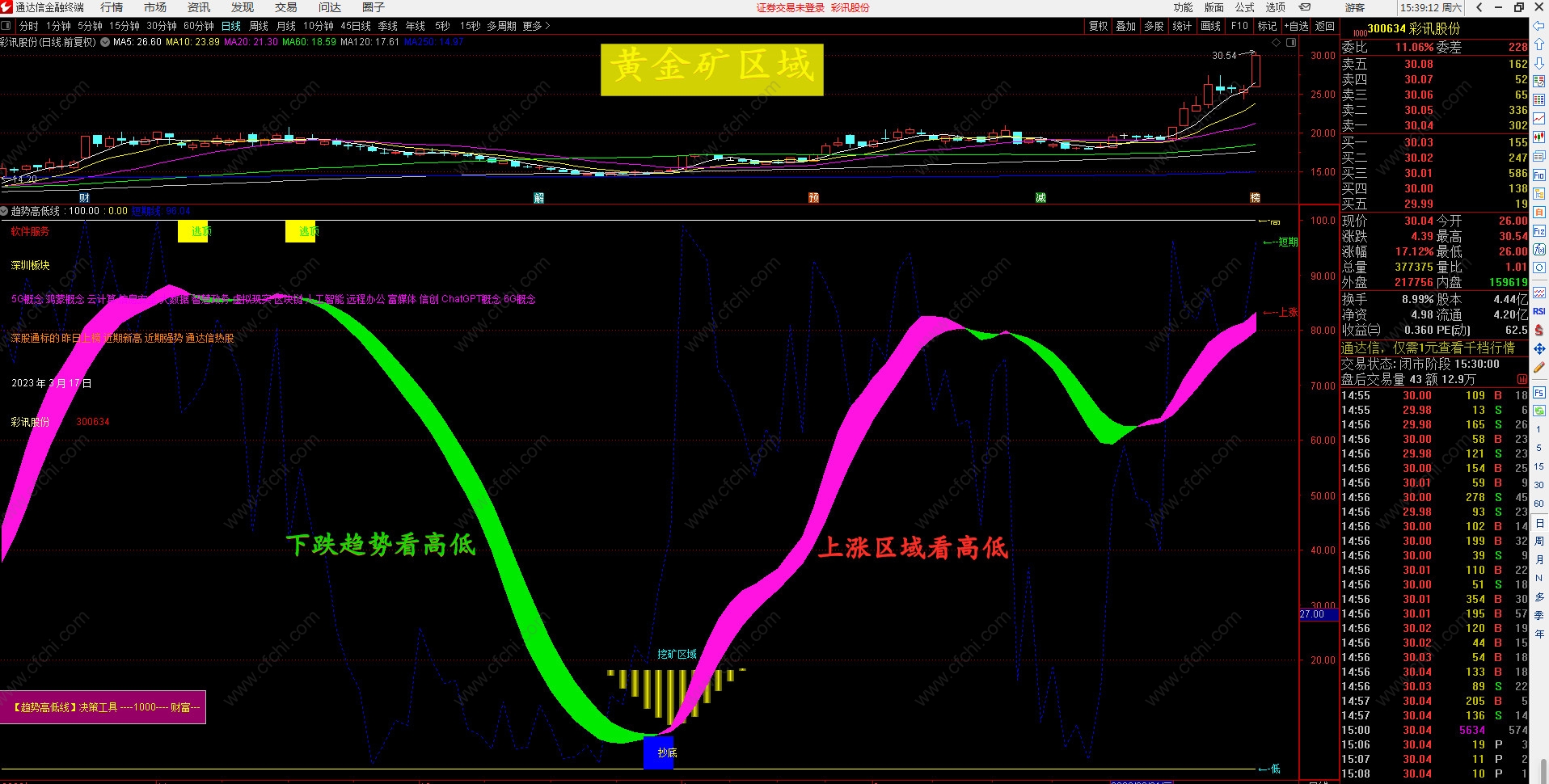The width and height of the screenshot is (1549, 784).
Task: Click the blue 抄底 marker on indicator chart
Action: pos(658,752)
